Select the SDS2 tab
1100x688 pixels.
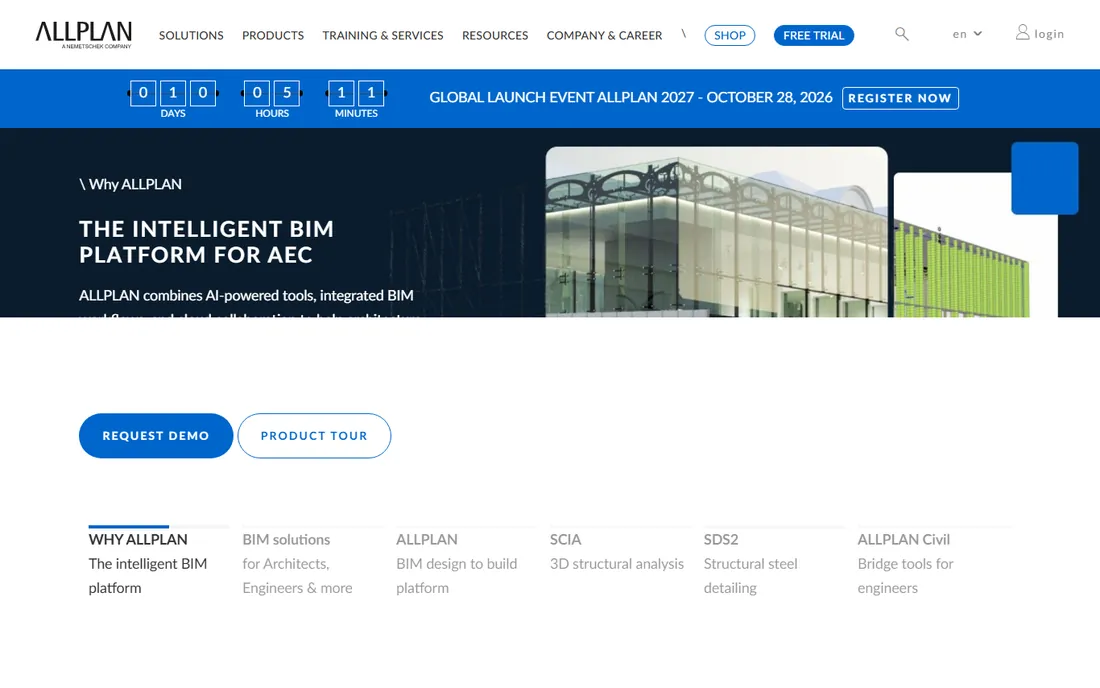(x=772, y=562)
